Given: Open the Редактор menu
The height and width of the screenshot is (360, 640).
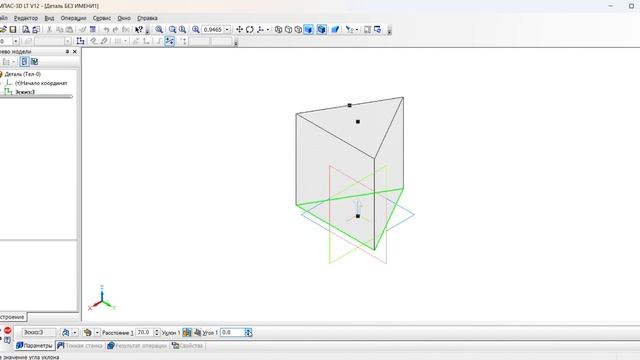Looking at the screenshot, I should [x=26, y=18].
